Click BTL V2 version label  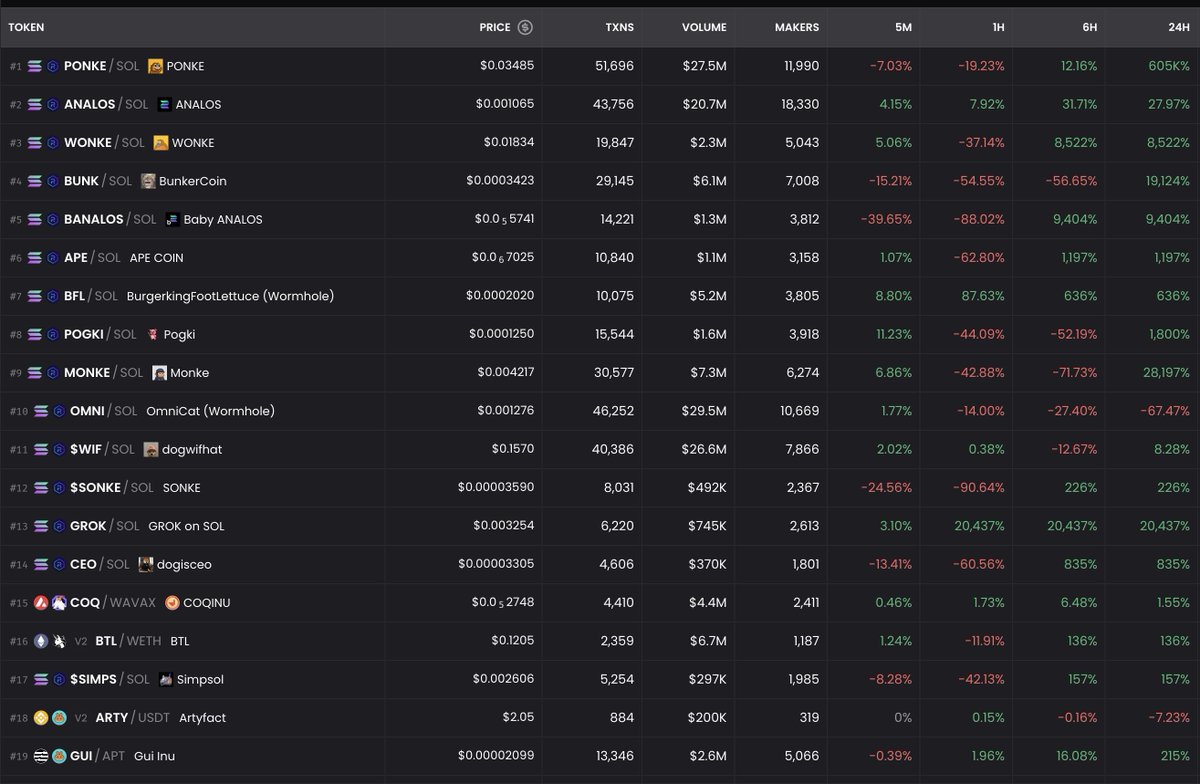[82, 641]
